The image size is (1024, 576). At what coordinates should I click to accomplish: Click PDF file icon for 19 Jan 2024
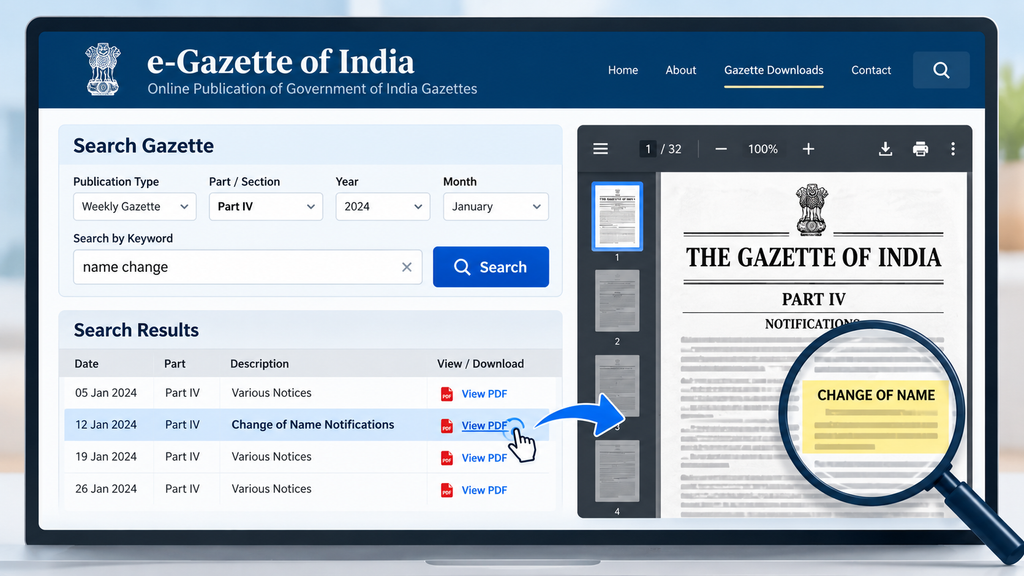[447, 458]
